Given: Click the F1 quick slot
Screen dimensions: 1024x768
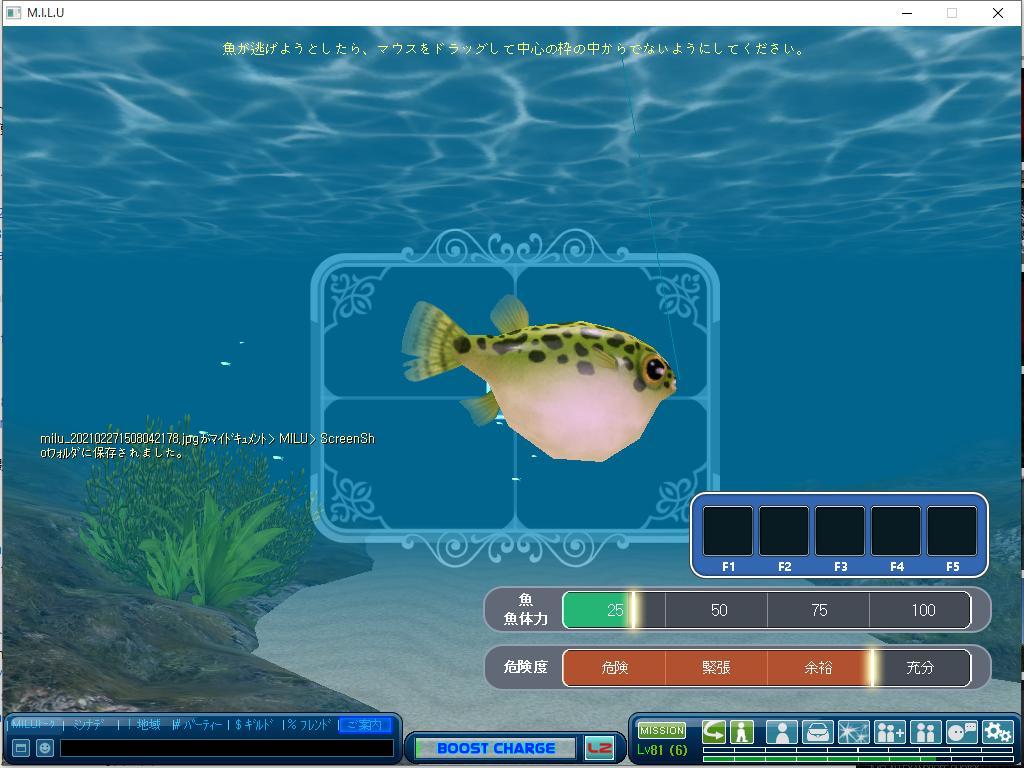Looking at the screenshot, I should [x=728, y=531].
